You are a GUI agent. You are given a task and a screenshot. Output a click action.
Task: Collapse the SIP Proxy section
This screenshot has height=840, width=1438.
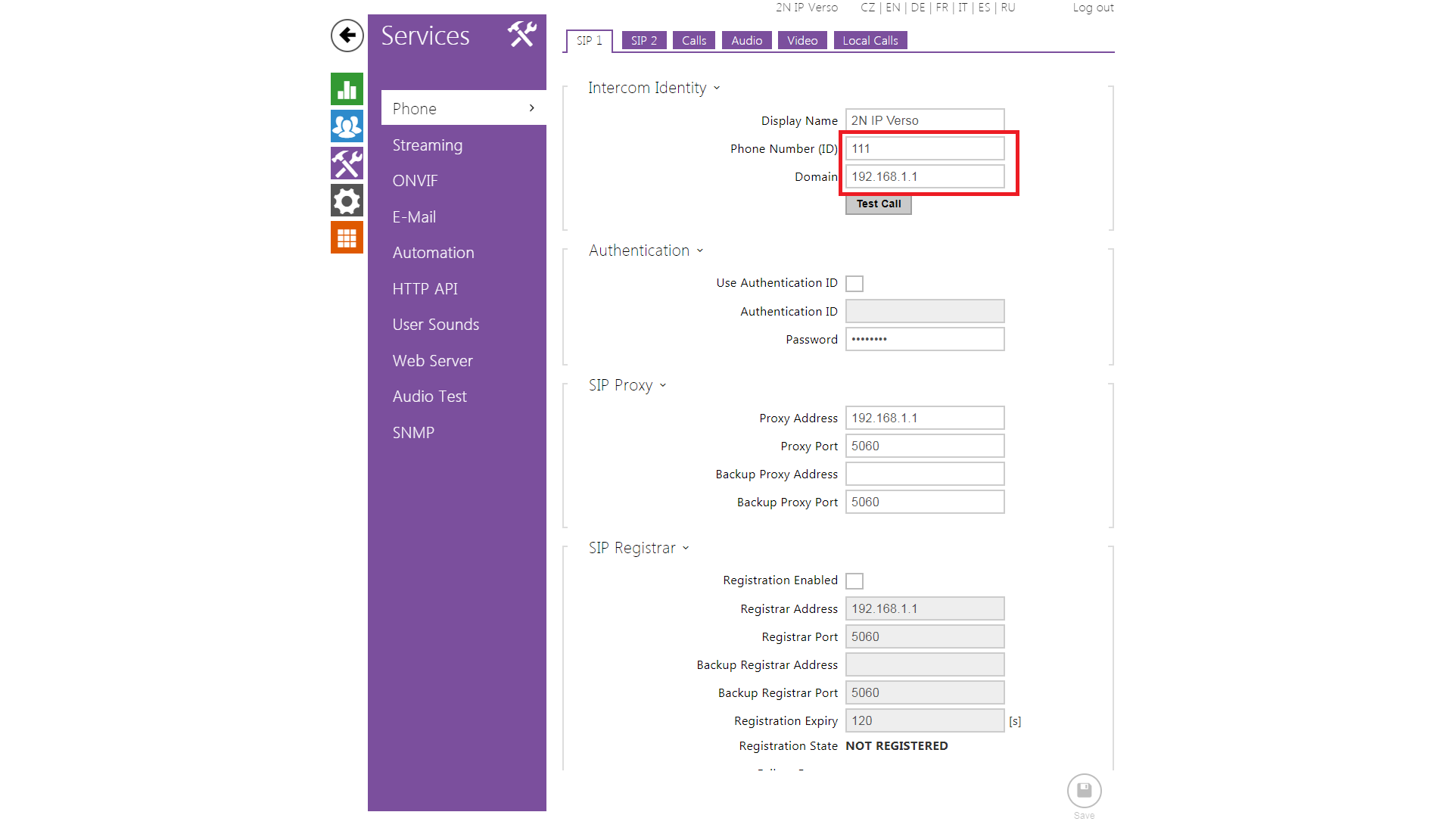(x=663, y=385)
